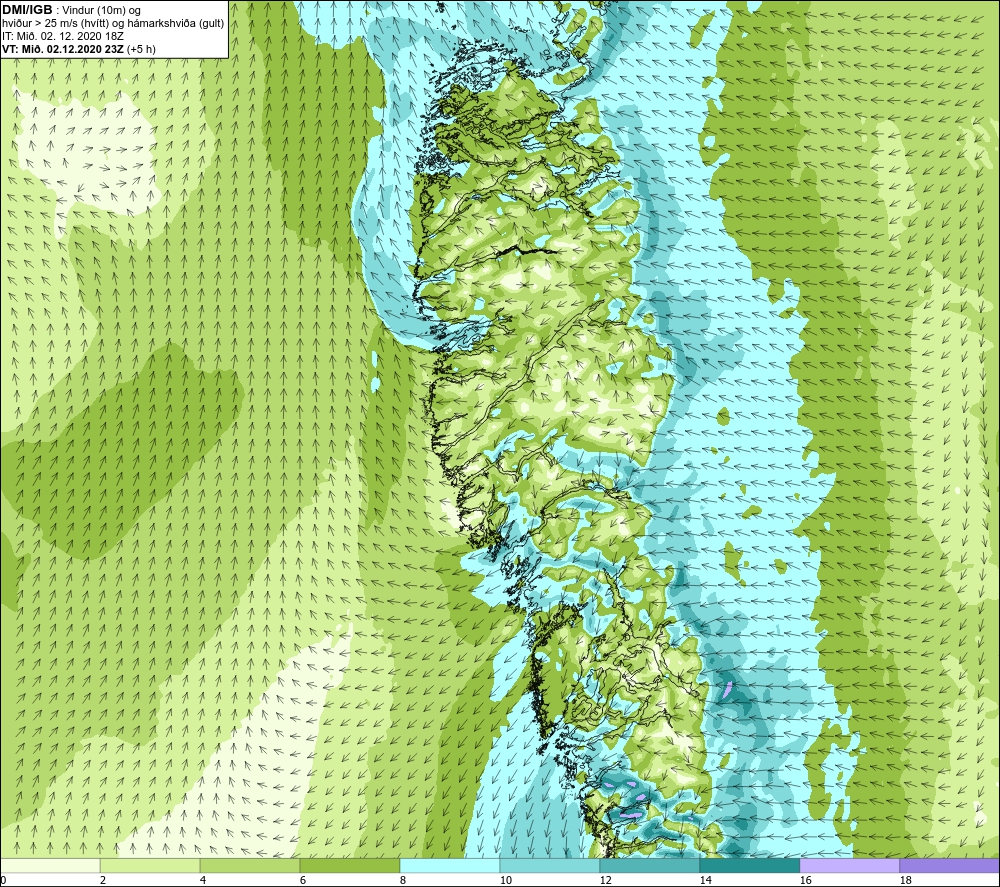Select the 6–8 m/s dark green swatch
Image resolution: width=1000 pixels, height=887 pixels.
(349, 866)
